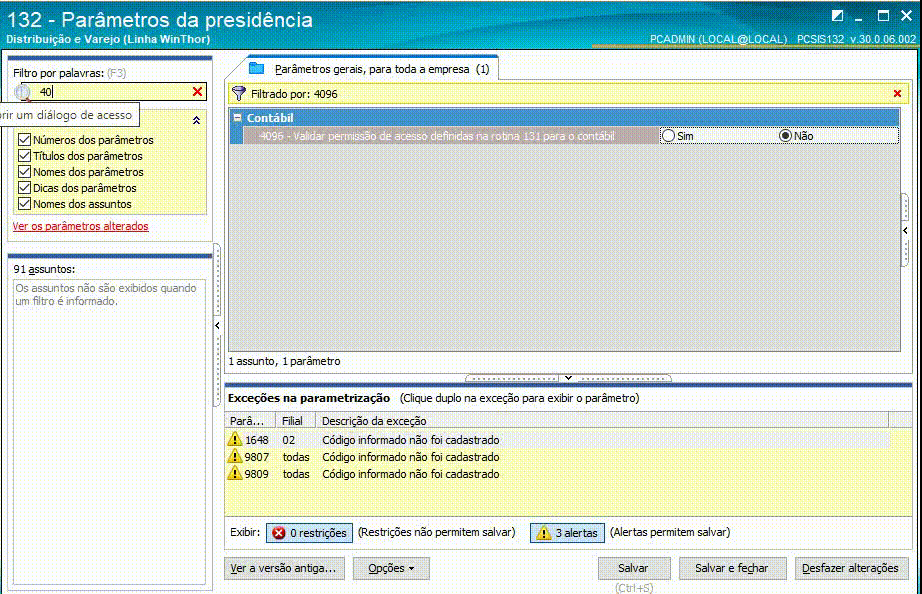922x594 pixels.
Task: Click the search magnifier icon in filter field
Action: [22, 92]
